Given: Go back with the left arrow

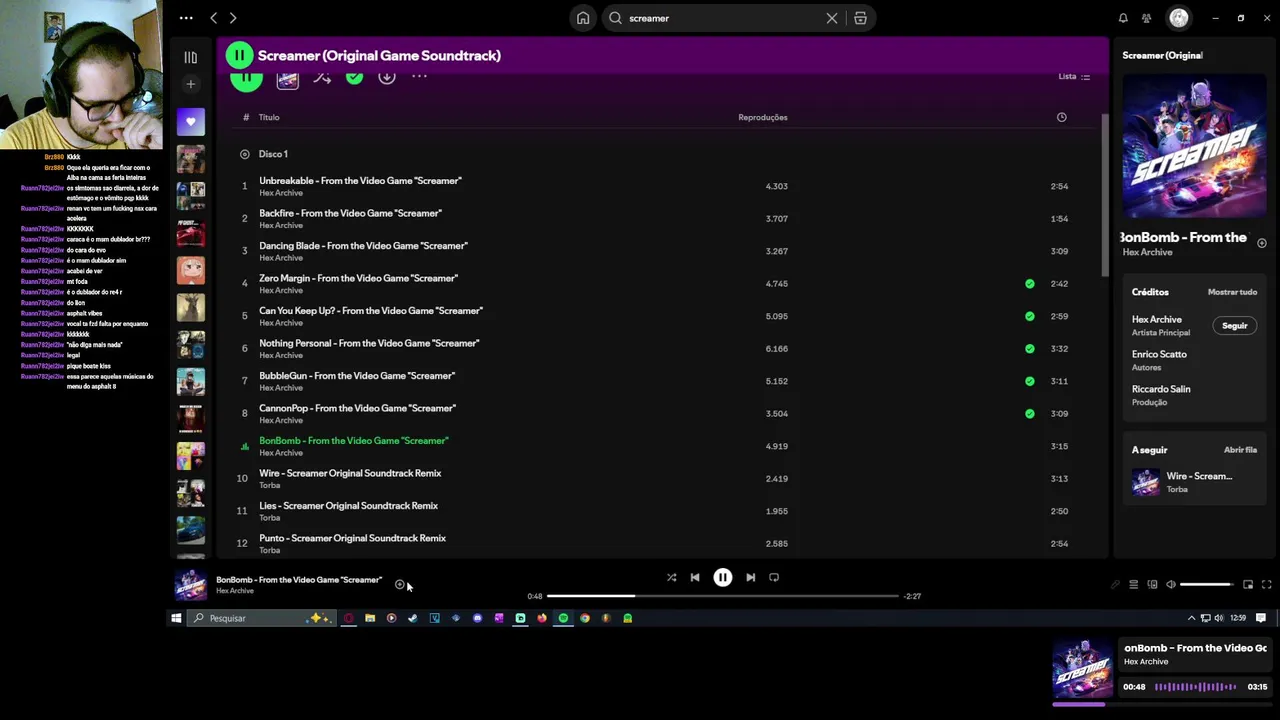Looking at the screenshot, I should 213,18.
